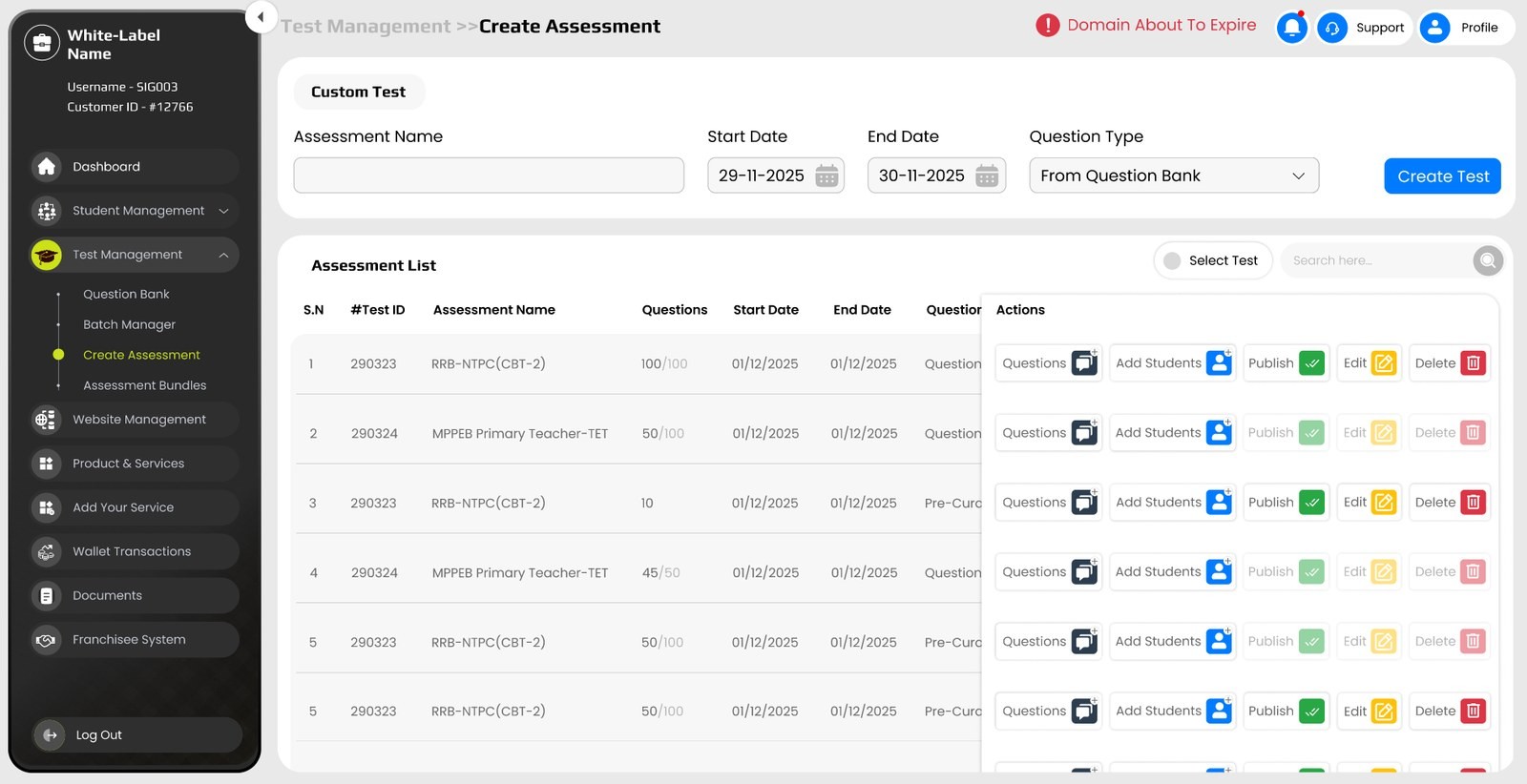Open Questions for row 4 MPPEB
Image resolution: width=1527 pixels, height=784 pixels.
pyautogui.click(x=1048, y=572)
